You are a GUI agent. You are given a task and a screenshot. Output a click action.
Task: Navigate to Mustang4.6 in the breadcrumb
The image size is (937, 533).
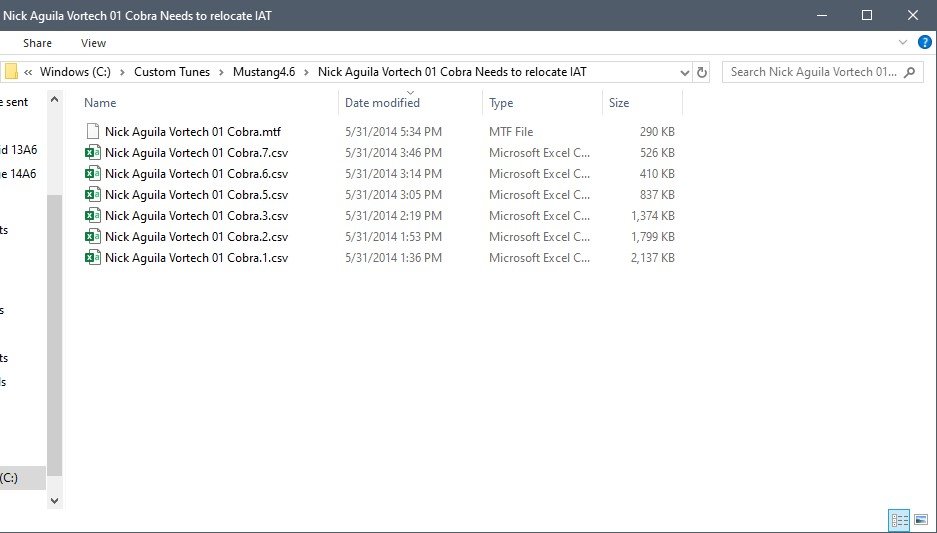coord(265,72)
